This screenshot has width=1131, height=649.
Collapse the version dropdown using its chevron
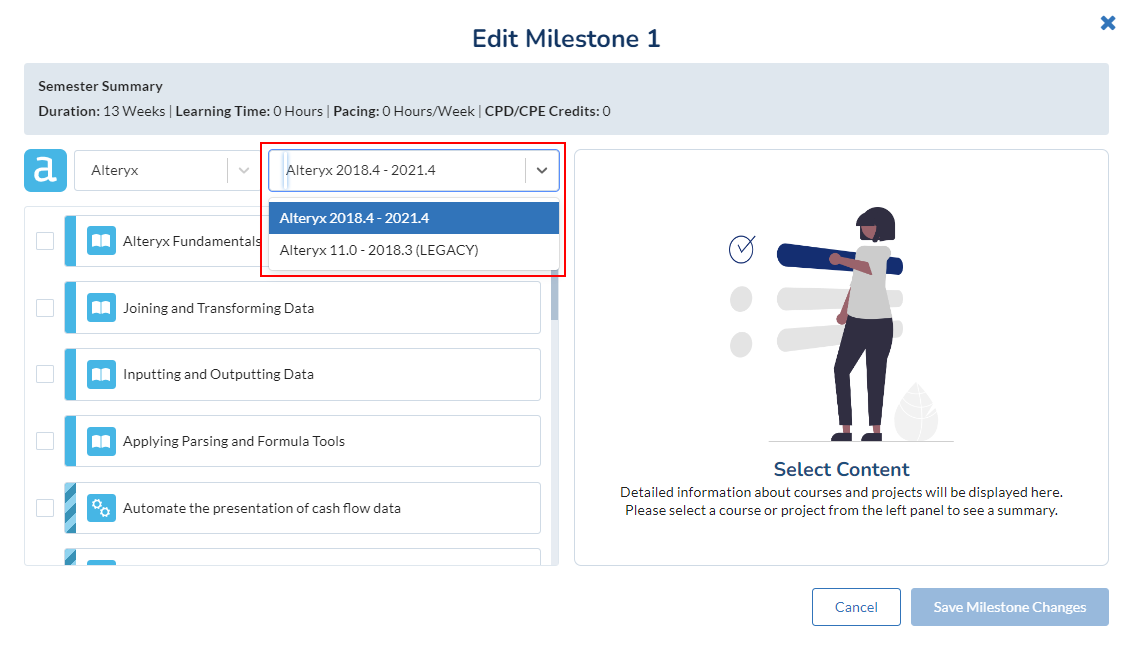(542, 170)
